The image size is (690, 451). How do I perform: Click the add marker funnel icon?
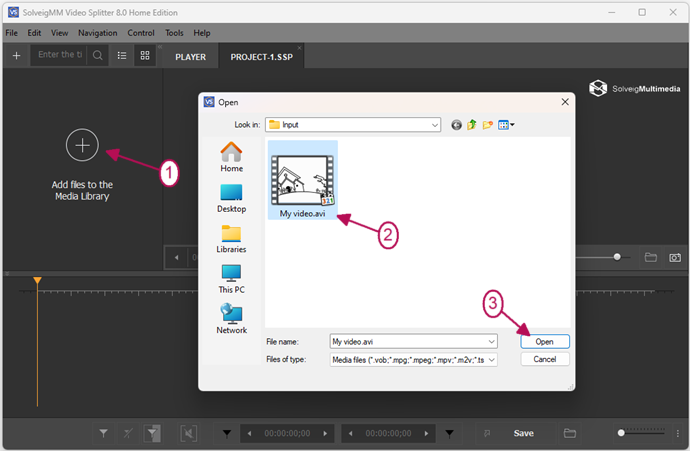[103, 433]
